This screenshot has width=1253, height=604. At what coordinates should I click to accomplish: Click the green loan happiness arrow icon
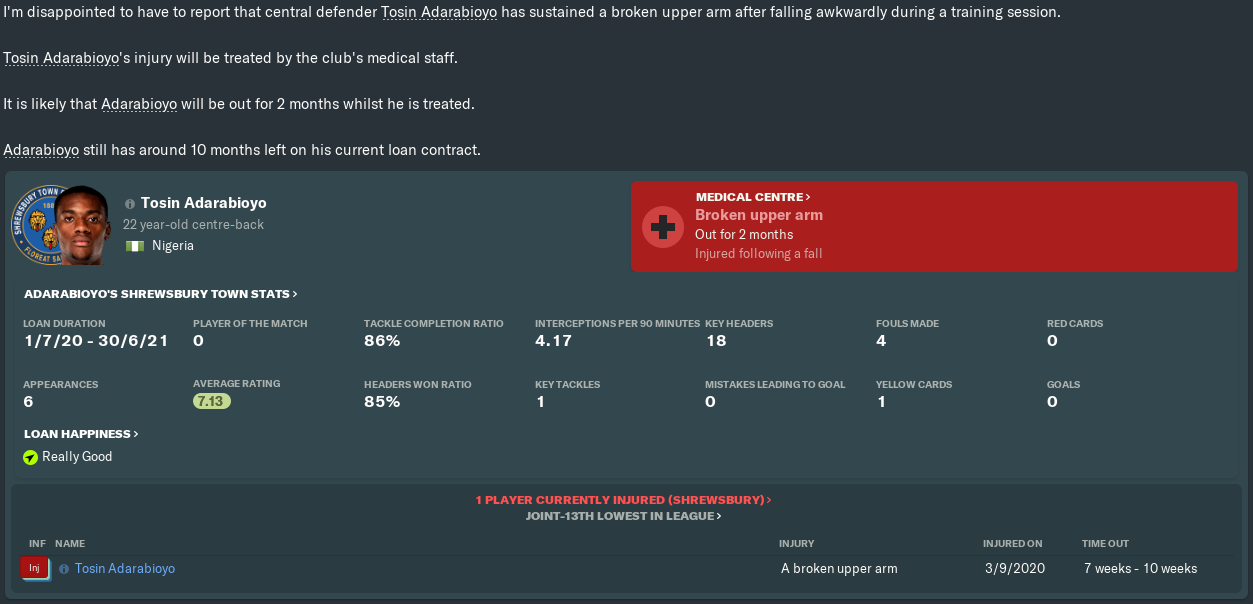[31, 457]
